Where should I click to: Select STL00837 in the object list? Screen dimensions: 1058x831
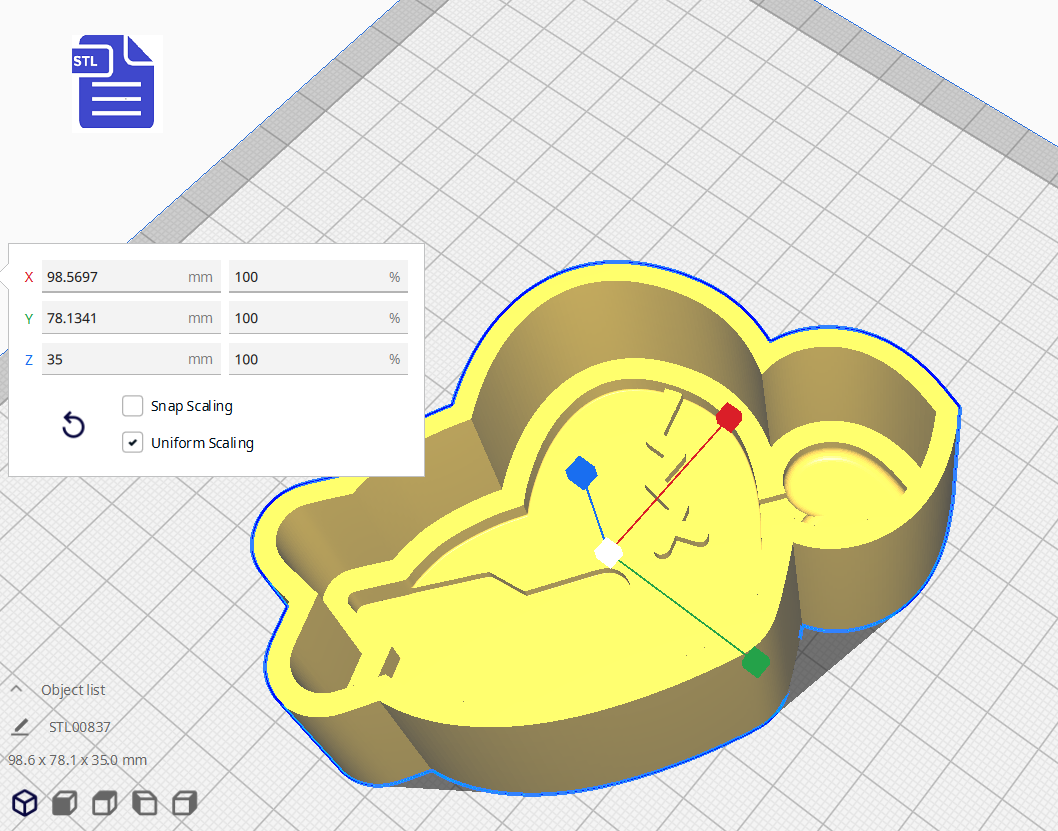tap(80, 727)
